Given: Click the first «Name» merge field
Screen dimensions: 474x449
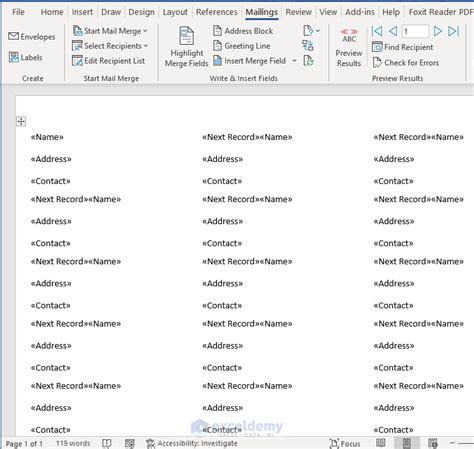Looking at the screenshot, I should pos(47,137).
